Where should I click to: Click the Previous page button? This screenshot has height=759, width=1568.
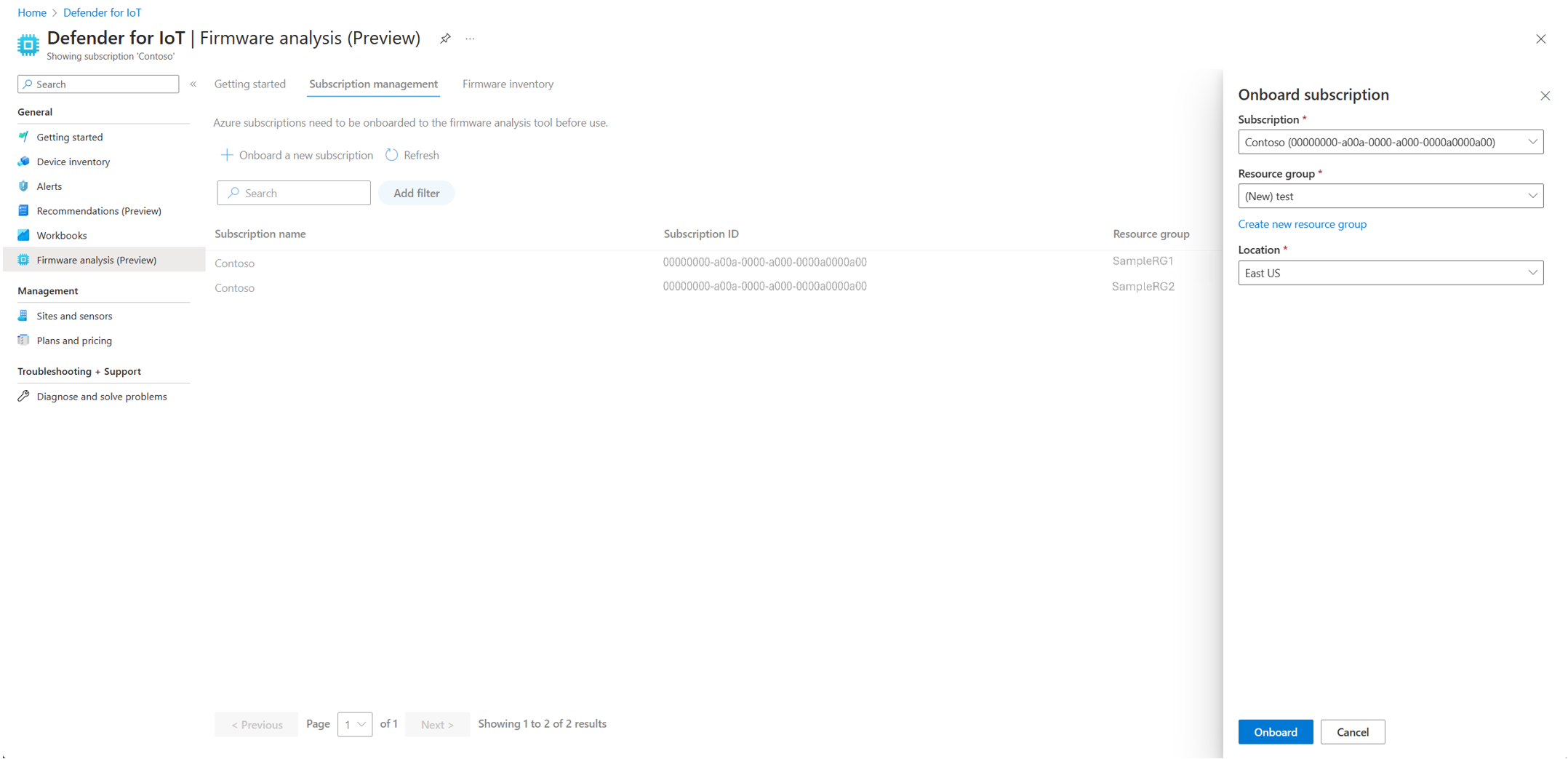coord(257,724)
